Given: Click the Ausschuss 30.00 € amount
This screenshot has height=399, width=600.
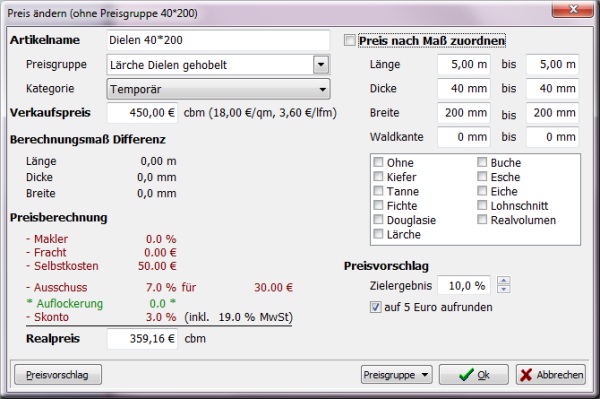Looking at the screenshot, I should pyautogui.click(x=274, y=287).
